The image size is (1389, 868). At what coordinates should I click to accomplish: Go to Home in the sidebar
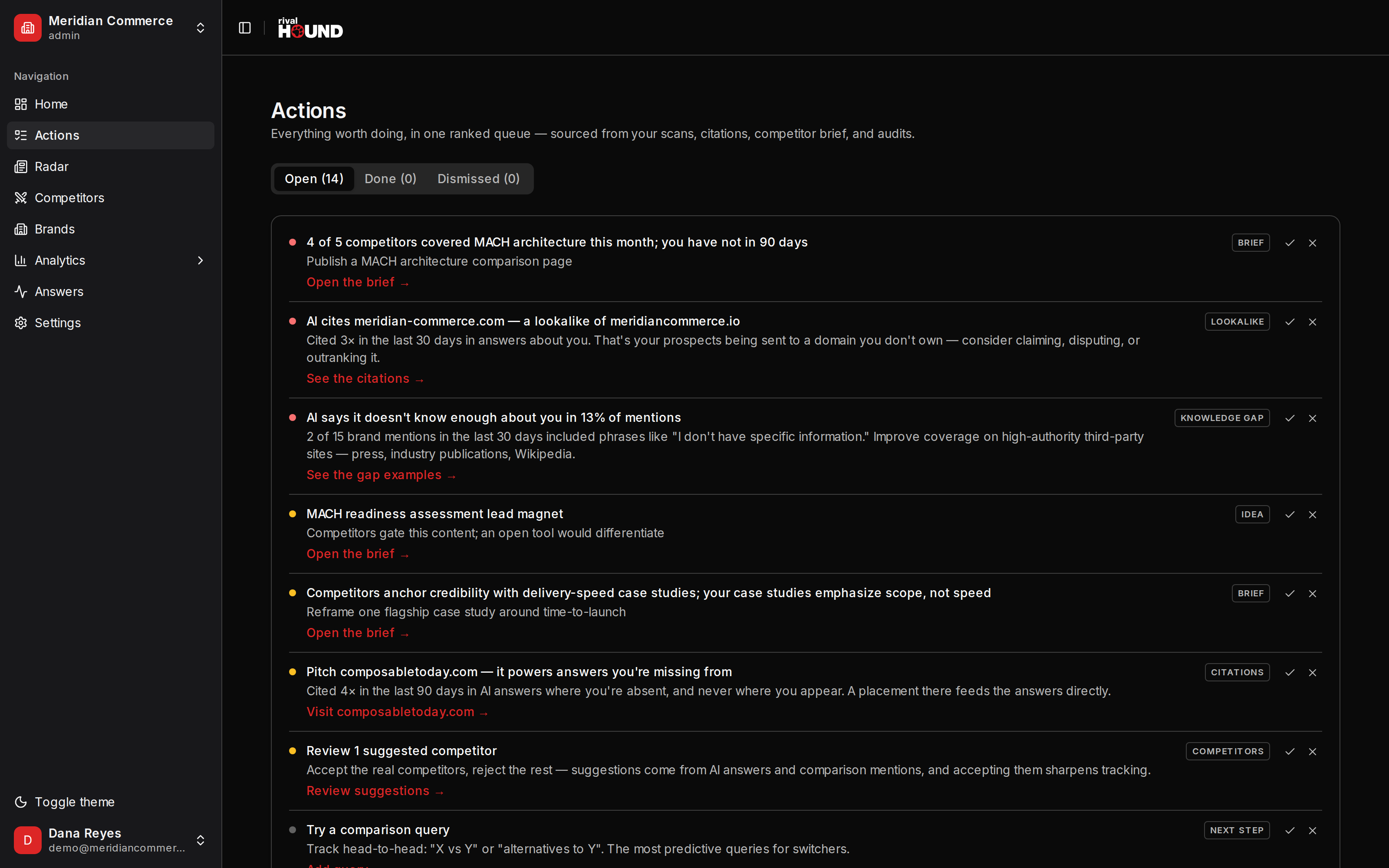110,104
